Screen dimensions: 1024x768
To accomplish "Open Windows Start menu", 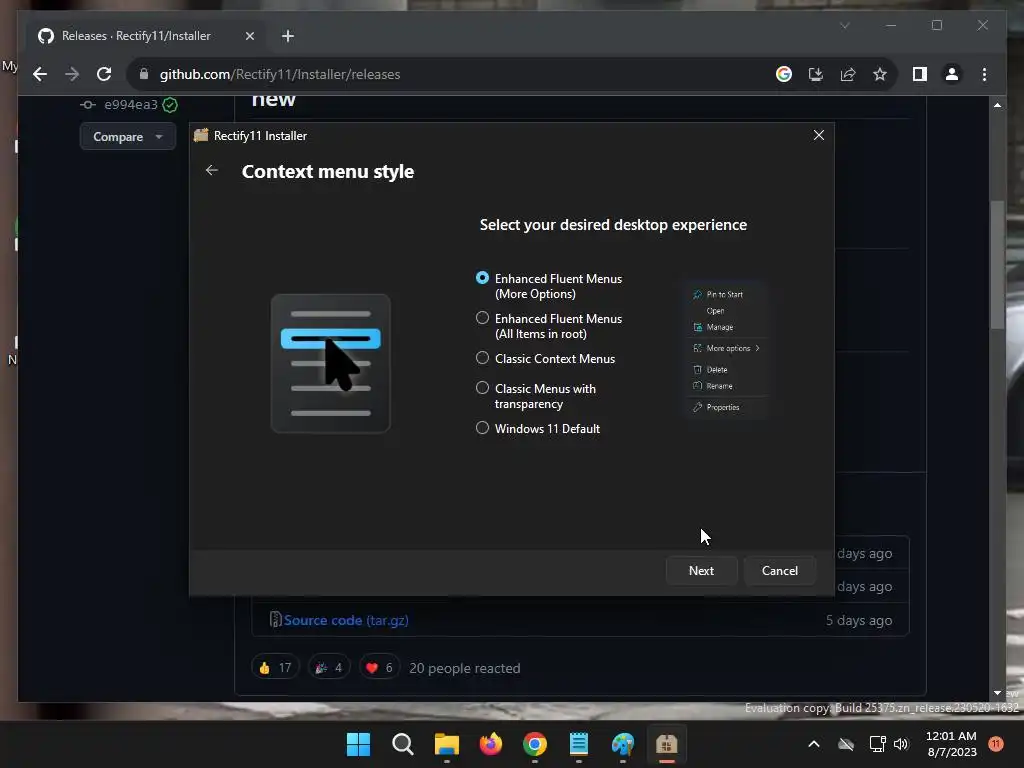I will click(x=358, y=744).
